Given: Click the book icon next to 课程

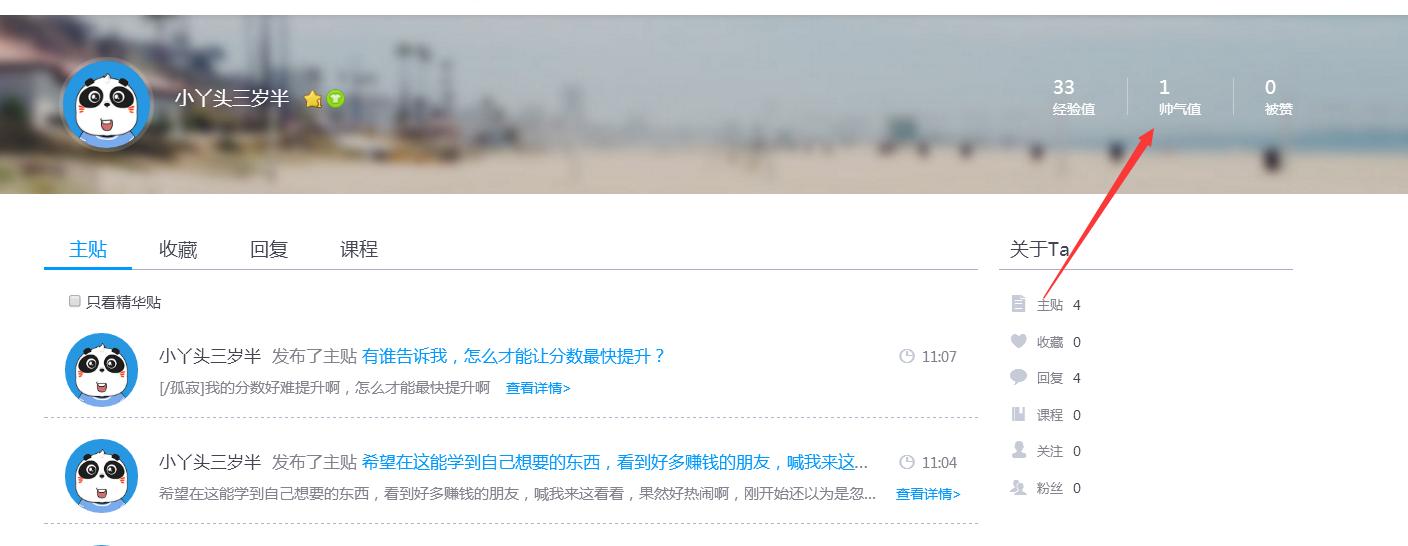Looking at the screenshot, I should pyautogui.click(x=1019, y=414).
